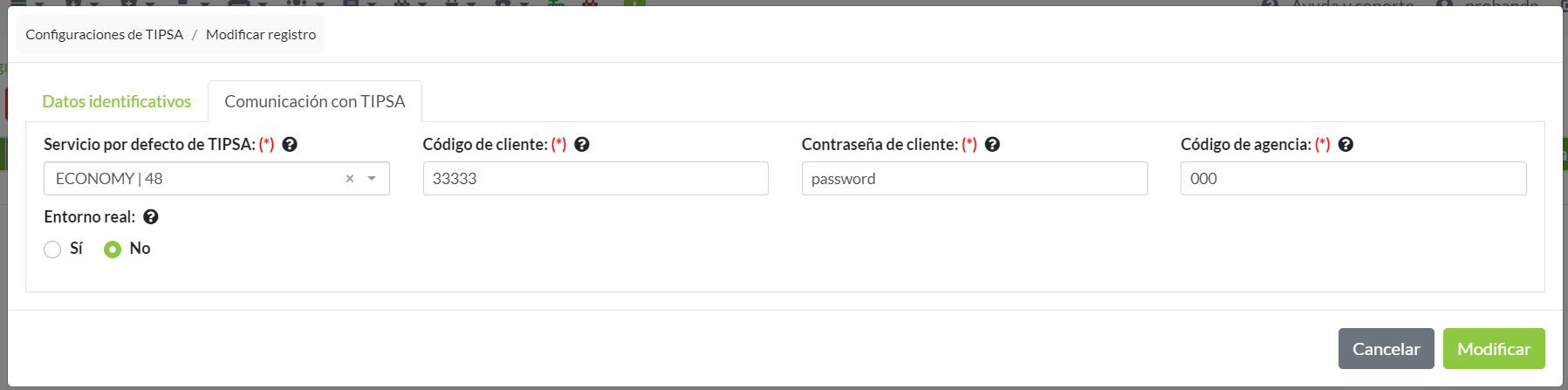
Task: Focus the Código de cliente field
Action: pos(595,179)
